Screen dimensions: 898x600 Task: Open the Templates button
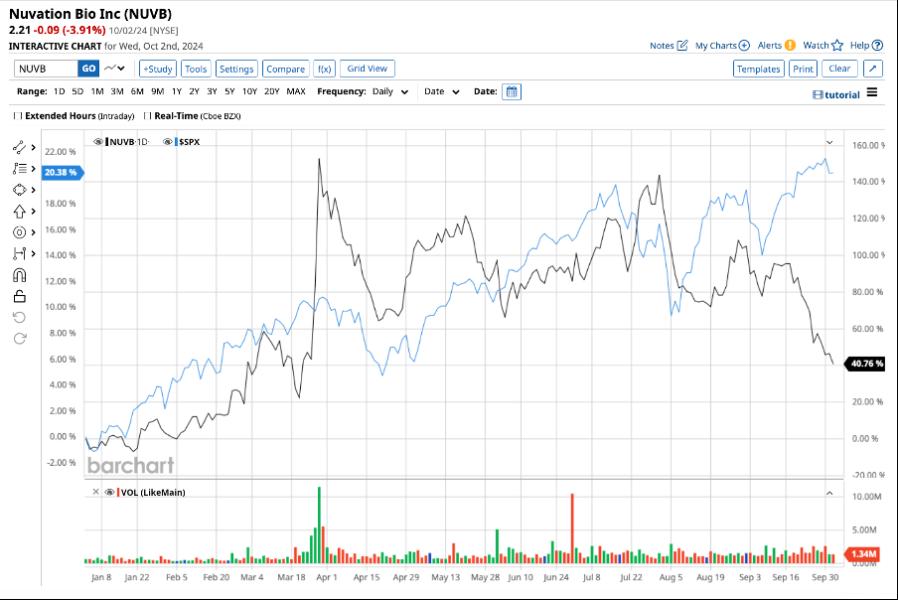pyautogui.click(x=758, y=69)
